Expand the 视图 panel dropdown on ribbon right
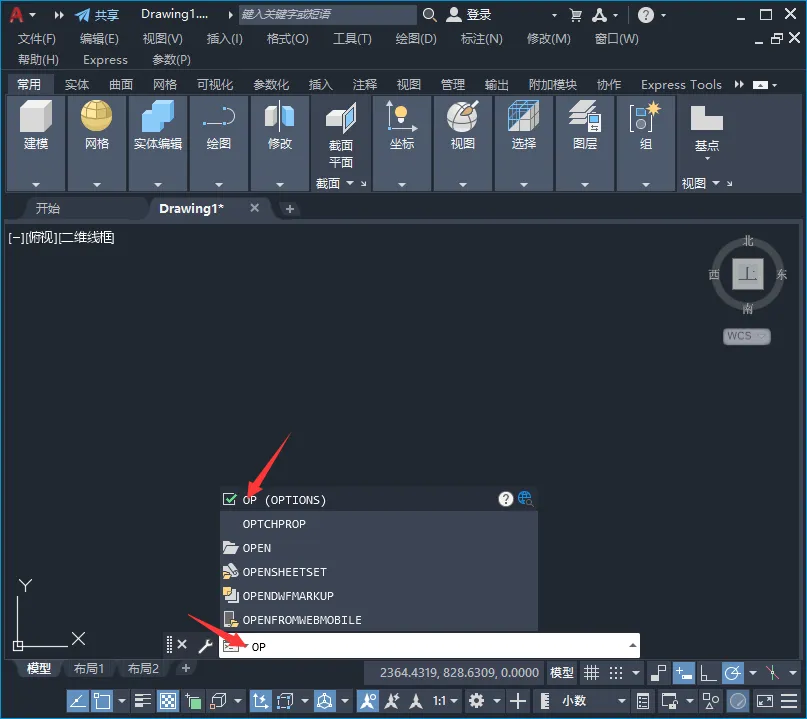Screen dimensions: 807x719 pyautogui.click(x=716, y=183)
